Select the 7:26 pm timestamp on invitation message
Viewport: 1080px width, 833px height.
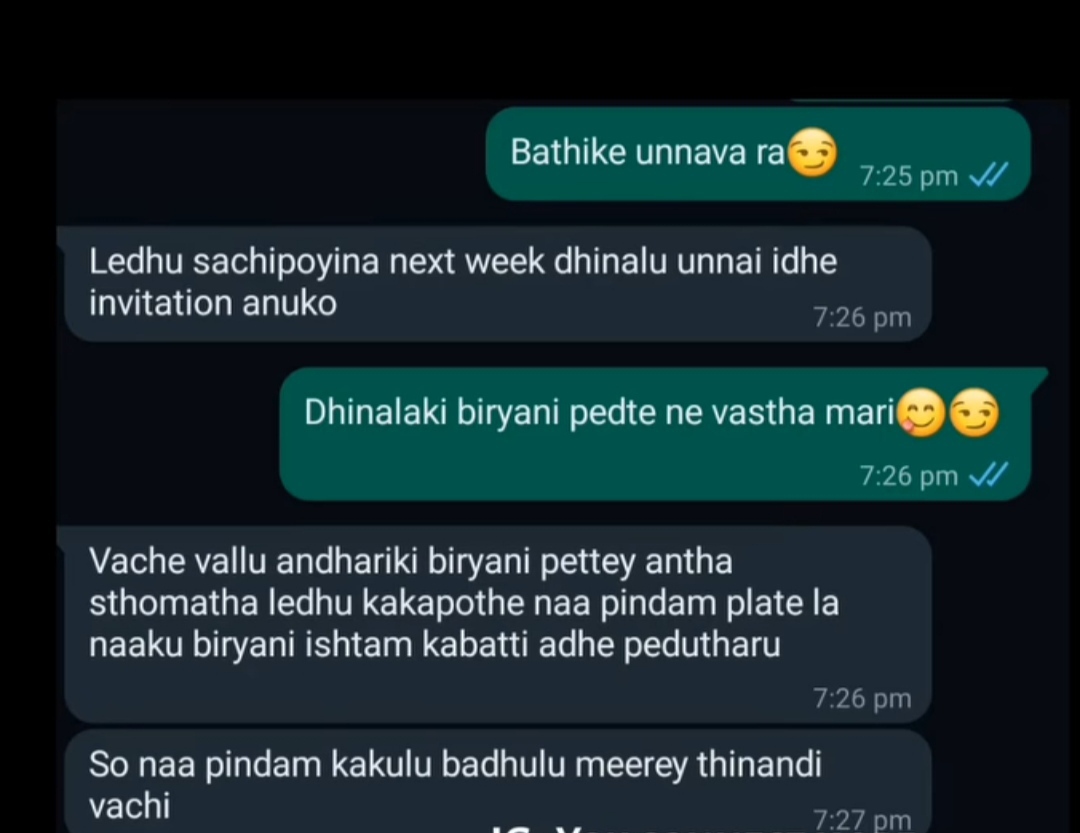tap(862, 317)
